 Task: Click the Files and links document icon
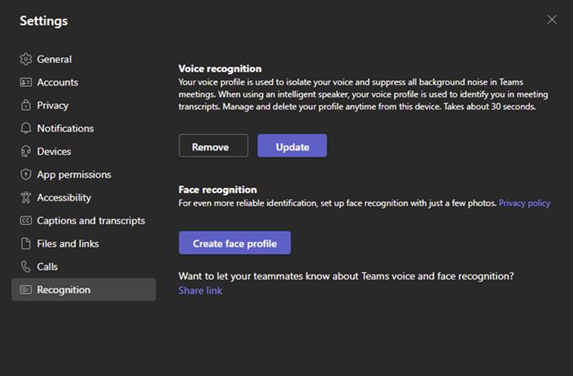point(26,243)
